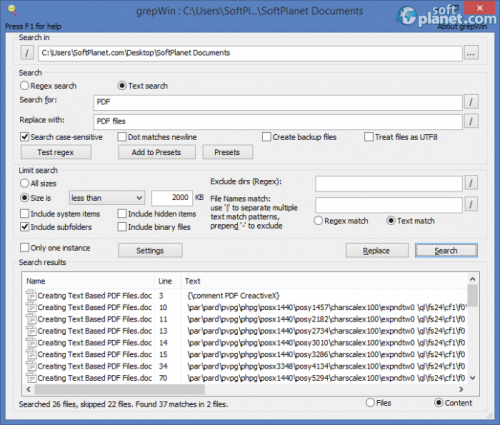Click '{\comment PDF CreactiveX}' result text
The image size is (500, 425).
[x=233, y=296]
